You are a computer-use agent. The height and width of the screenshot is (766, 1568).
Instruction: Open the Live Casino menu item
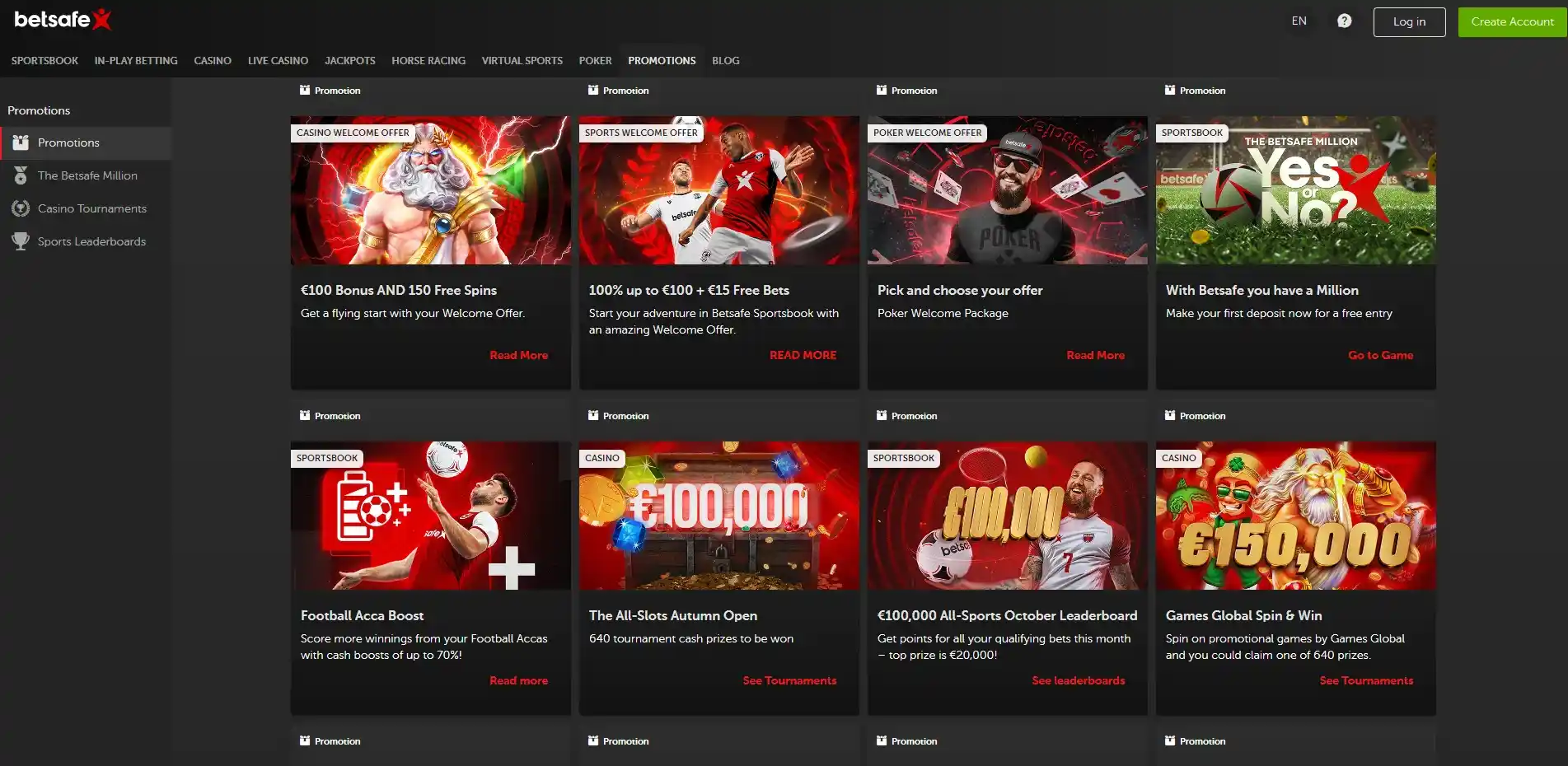tap(278, 61)
